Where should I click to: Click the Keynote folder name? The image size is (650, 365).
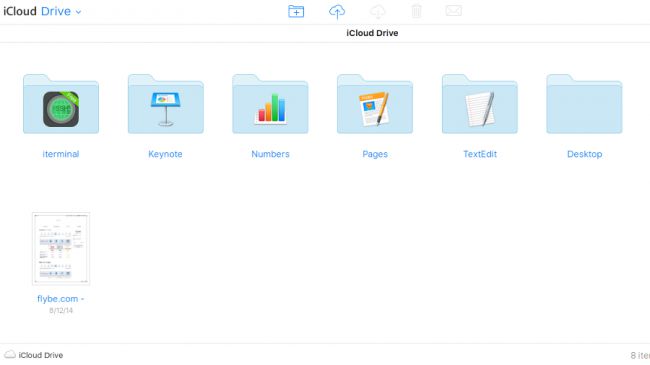(165, 154)
